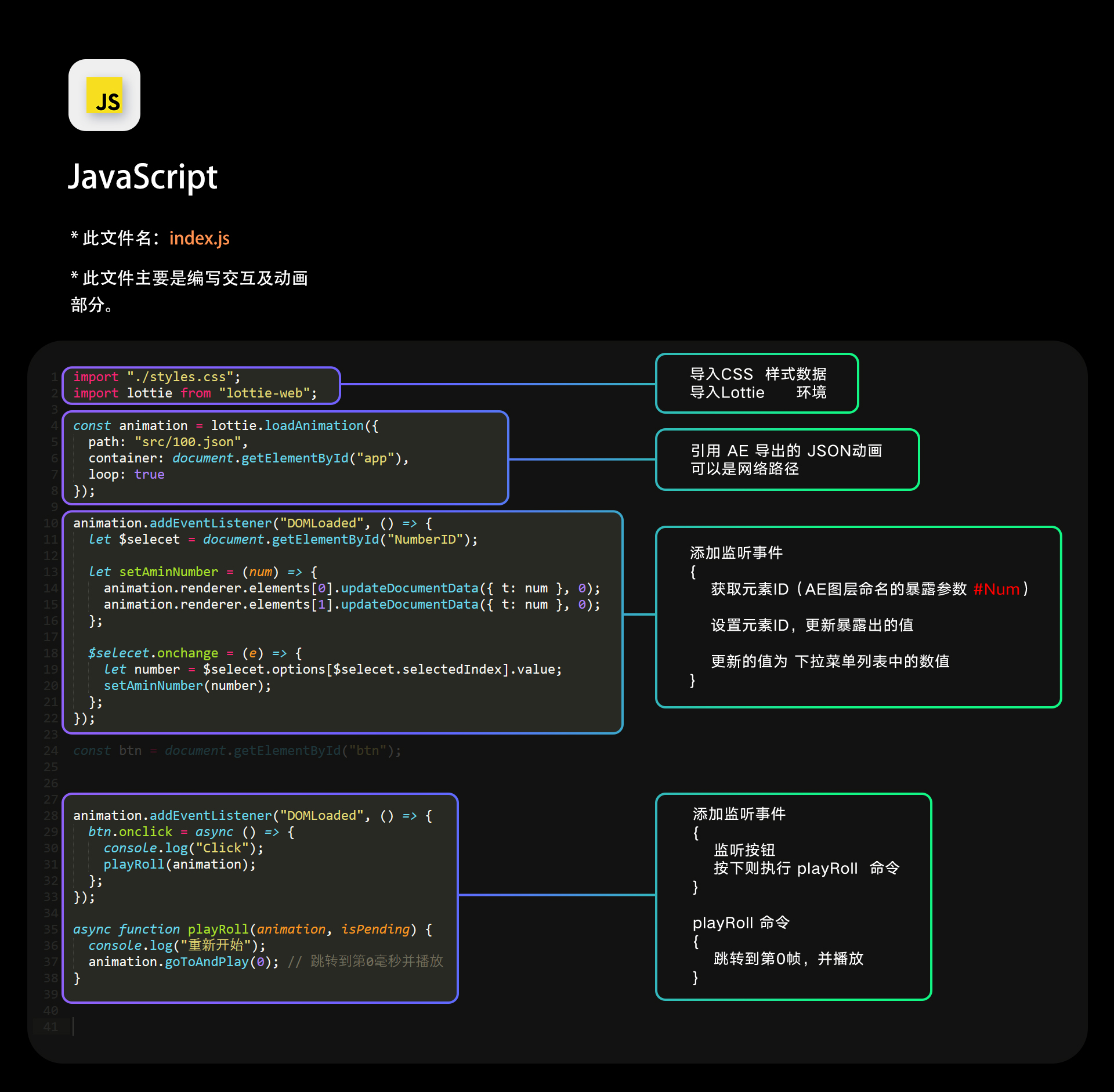Click the async function playRoll line
1114x1092 pixels.
(x=252, y=929)
